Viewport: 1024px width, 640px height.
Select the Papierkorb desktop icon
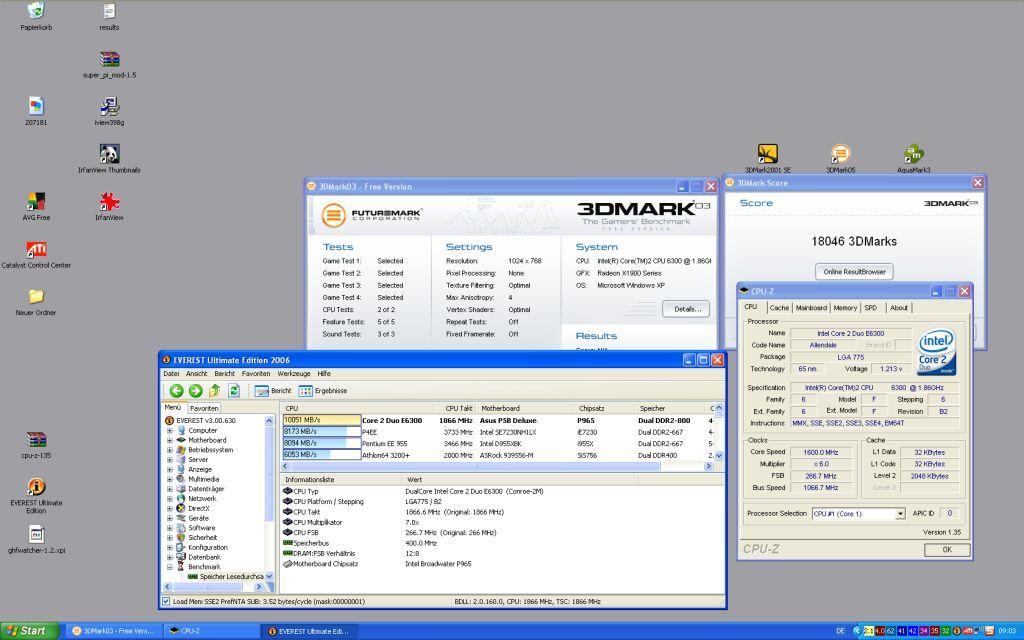36,16
